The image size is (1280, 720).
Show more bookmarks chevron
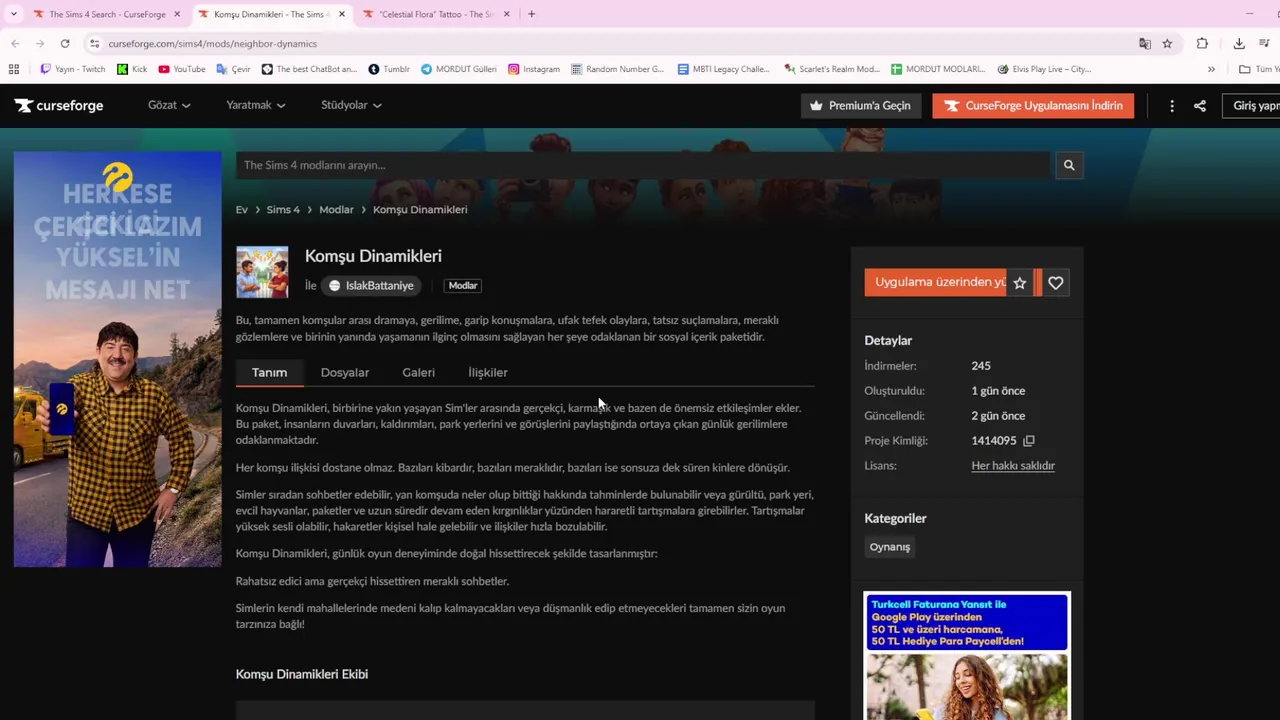1211,69
